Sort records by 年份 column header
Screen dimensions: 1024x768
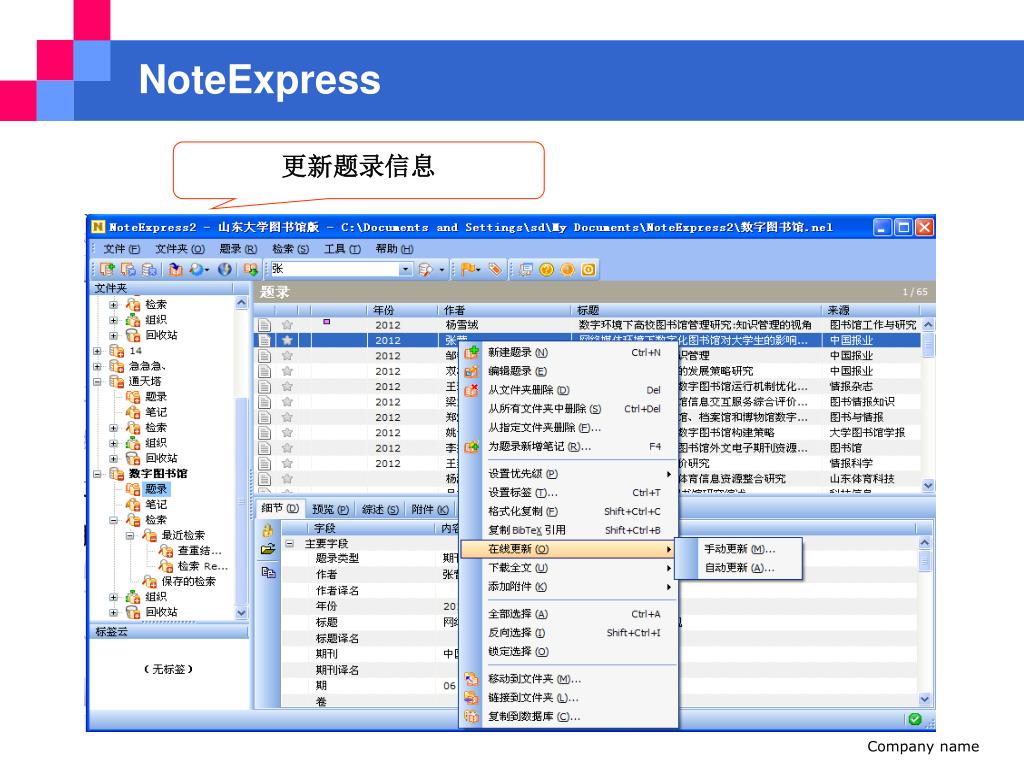click(401, 310)
